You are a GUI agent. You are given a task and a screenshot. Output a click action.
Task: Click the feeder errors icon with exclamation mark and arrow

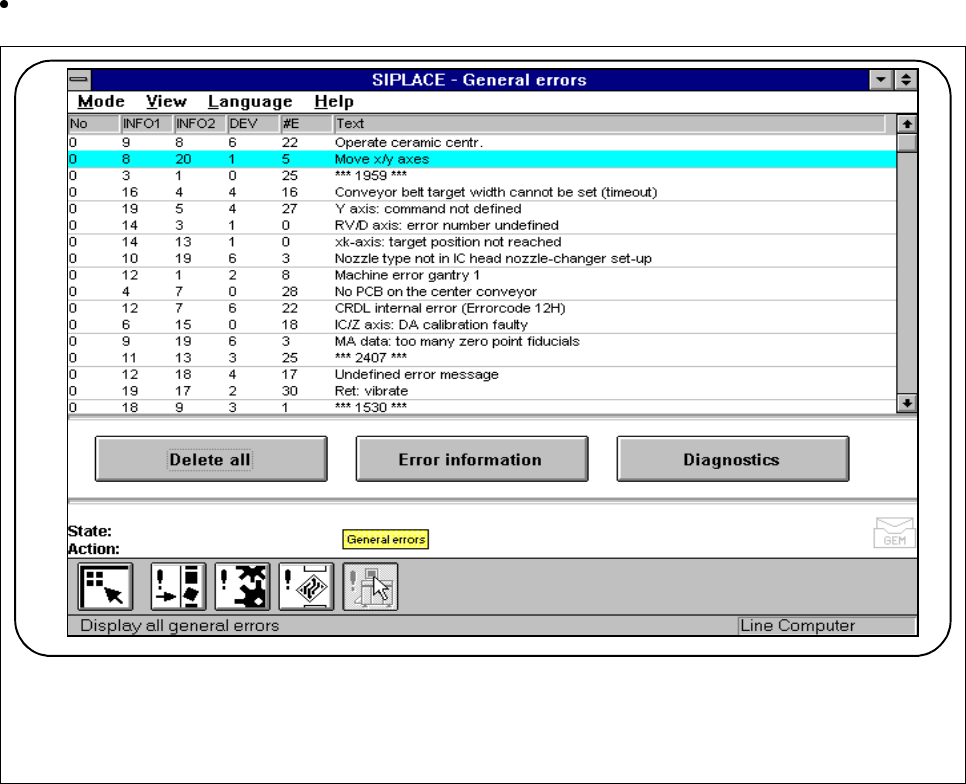point(178,587)
